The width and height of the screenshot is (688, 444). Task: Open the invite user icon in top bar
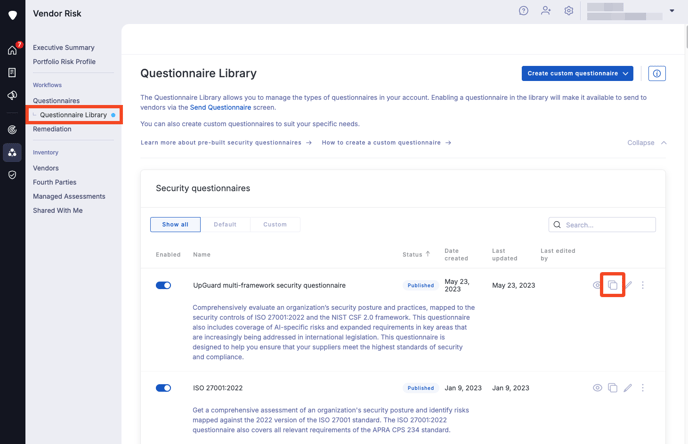[546, 11]
